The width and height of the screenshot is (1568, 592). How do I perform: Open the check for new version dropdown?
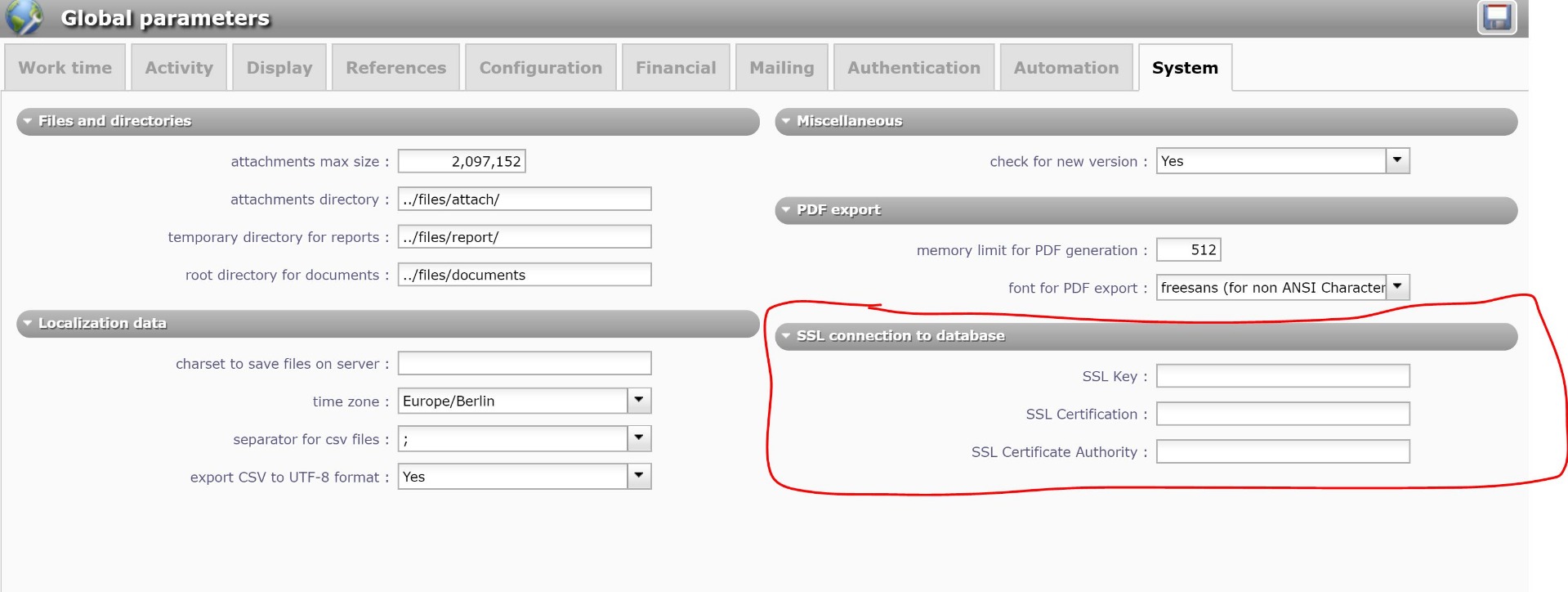point(1397,160)
